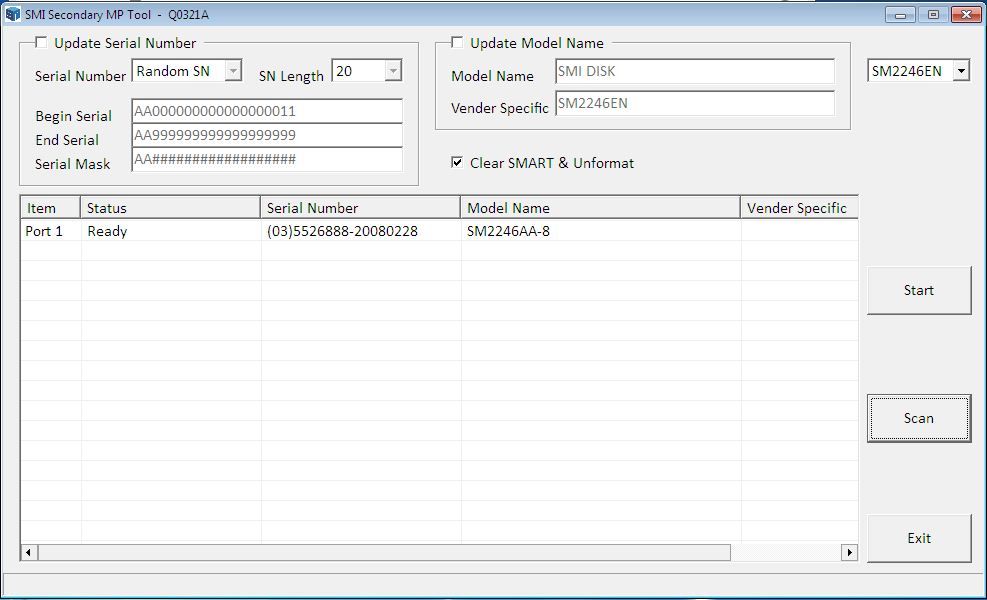The height and width of the screenshot is (600, 987).
Task: Close the SMI Secondary MP Tool window
Action: pos(966,14)
